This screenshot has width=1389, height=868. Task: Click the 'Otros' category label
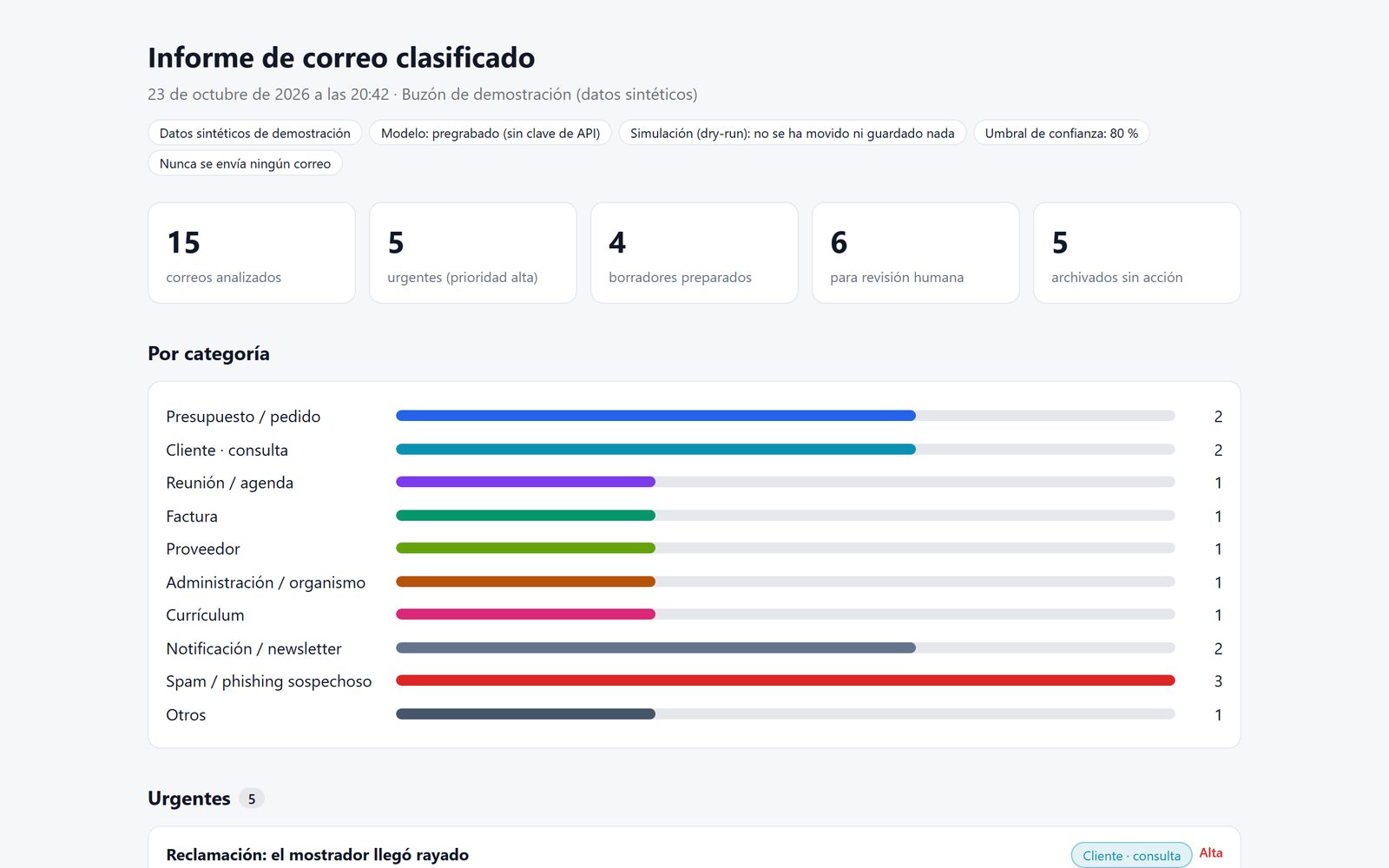pos(186,715)
